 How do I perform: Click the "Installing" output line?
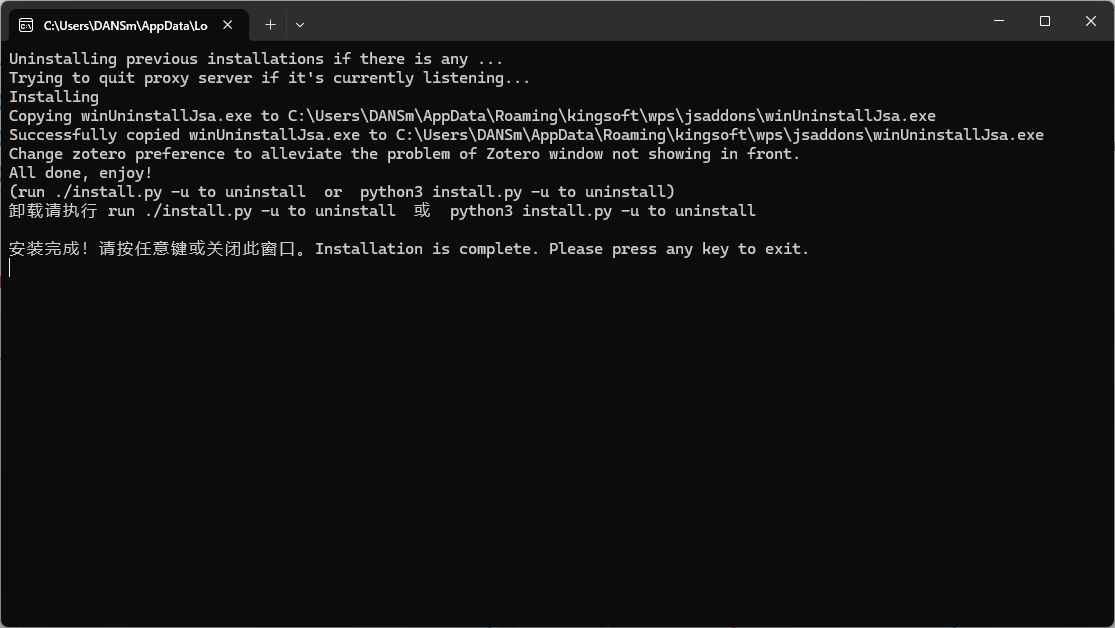tap(54, 97)
